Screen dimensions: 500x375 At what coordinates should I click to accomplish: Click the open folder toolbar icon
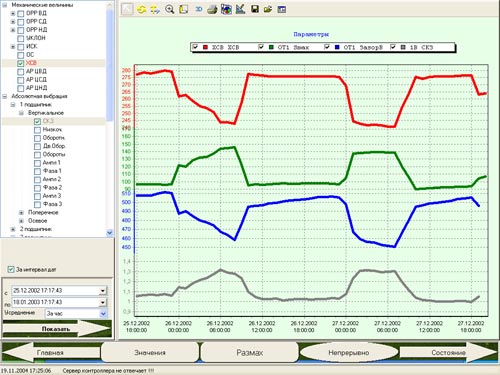(268, 9)
